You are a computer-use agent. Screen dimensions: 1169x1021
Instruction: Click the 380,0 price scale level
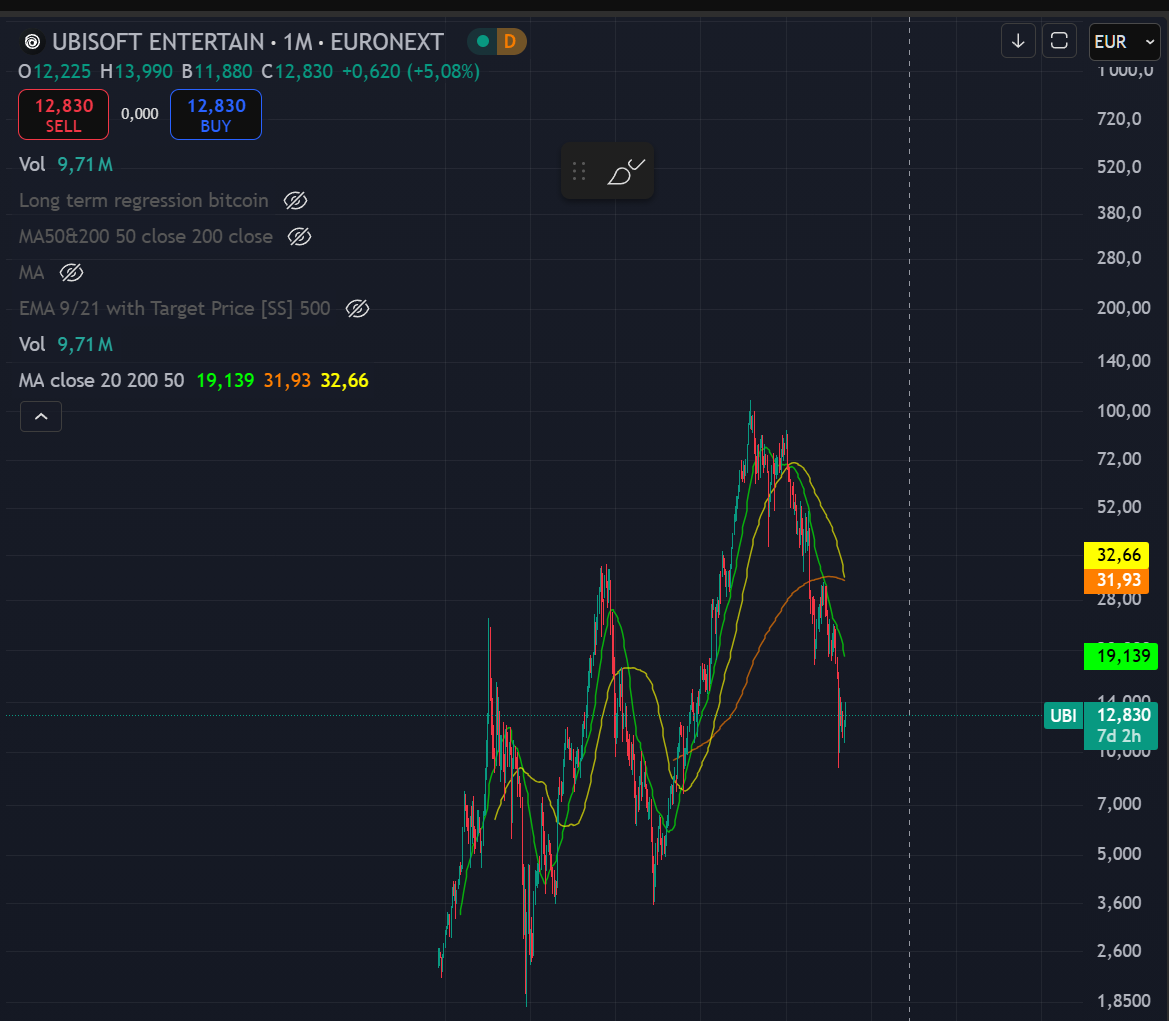(x=1119, y=213)
